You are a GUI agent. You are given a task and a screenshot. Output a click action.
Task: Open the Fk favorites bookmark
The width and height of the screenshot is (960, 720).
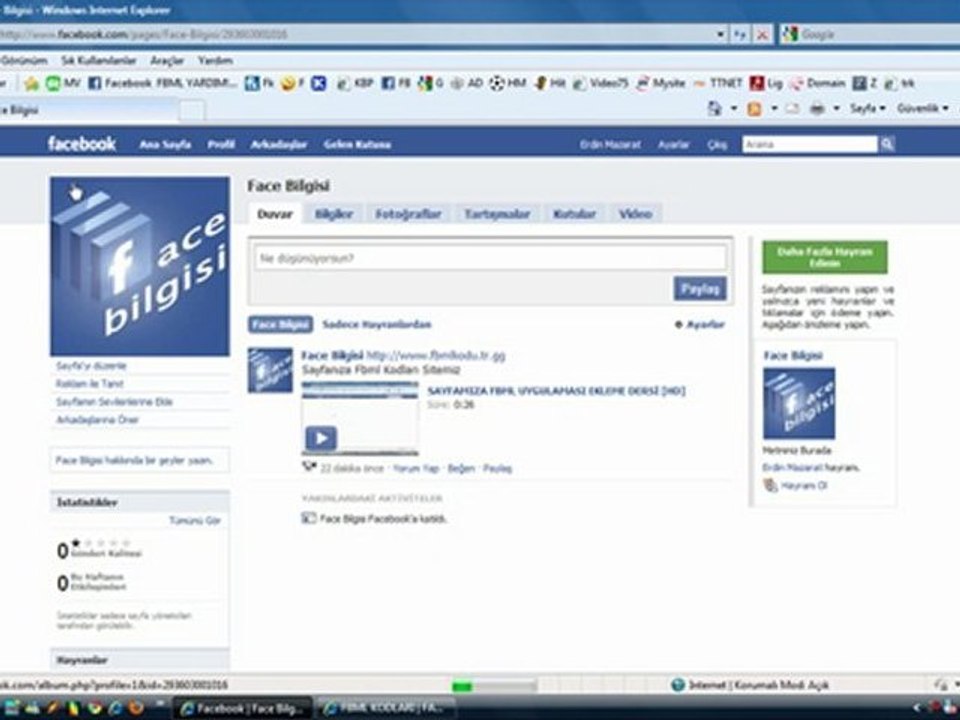259,83
